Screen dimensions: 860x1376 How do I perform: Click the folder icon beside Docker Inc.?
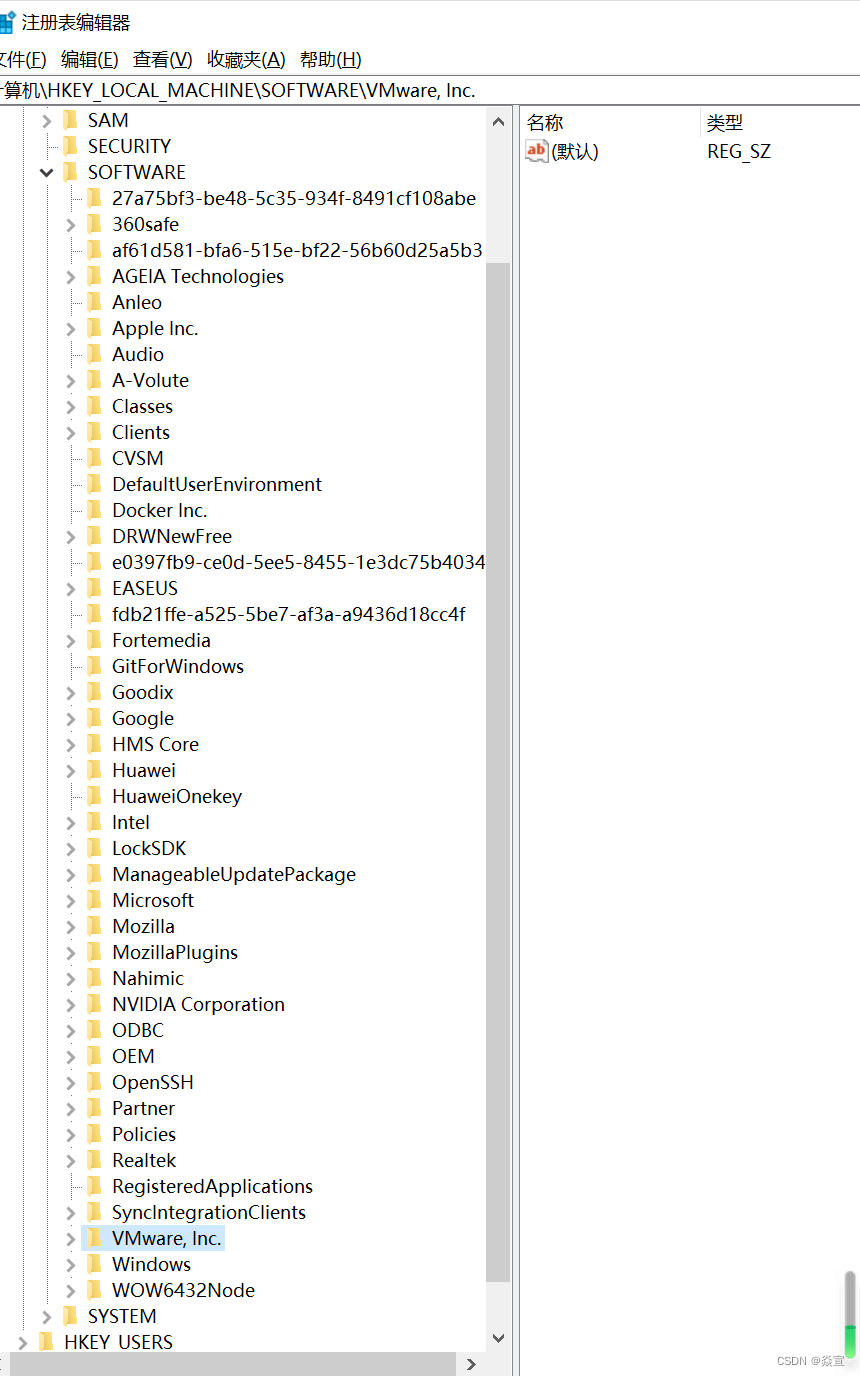[x=94, y=510]
